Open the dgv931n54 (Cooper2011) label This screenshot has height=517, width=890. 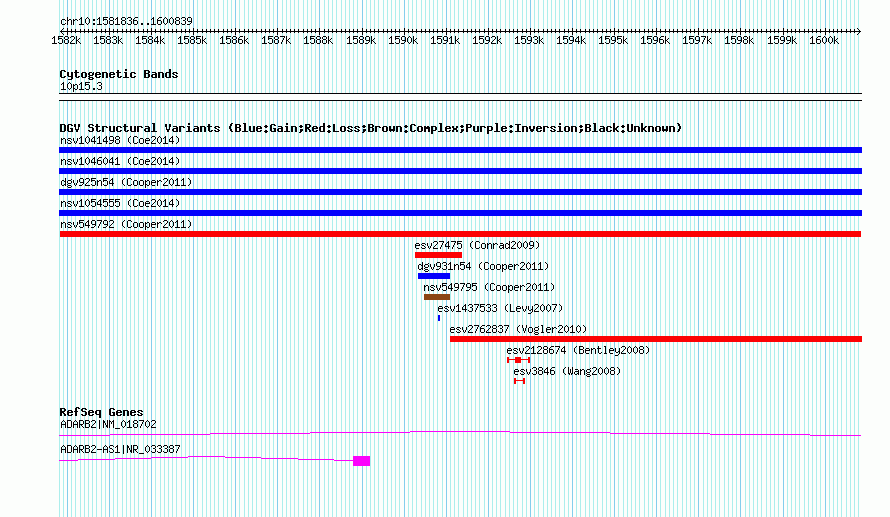[x=483, y=266]
